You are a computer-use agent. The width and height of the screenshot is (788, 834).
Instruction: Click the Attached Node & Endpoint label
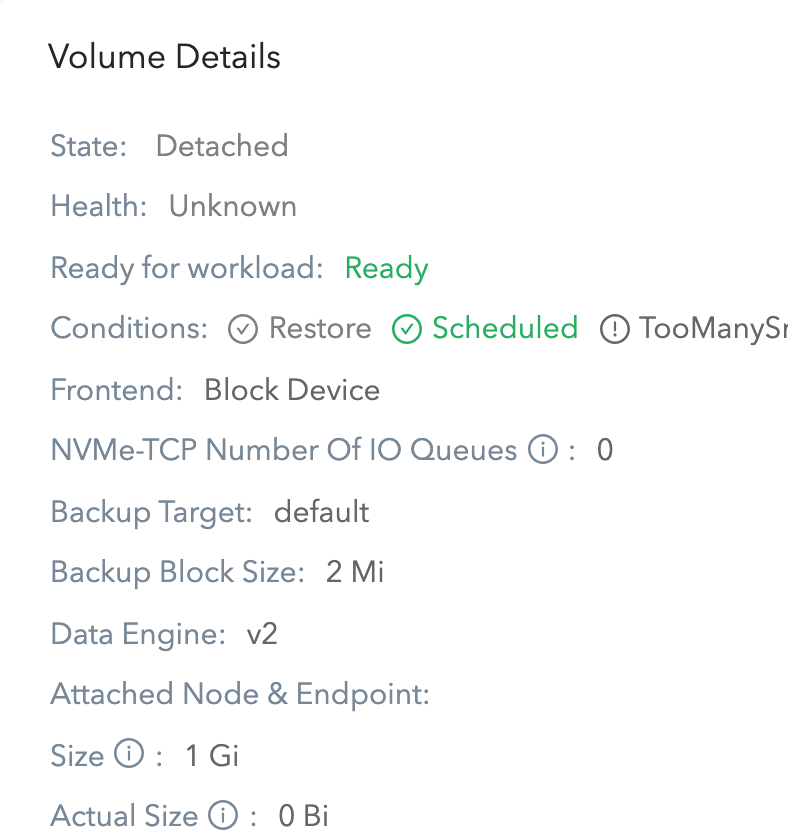point(240,694)
